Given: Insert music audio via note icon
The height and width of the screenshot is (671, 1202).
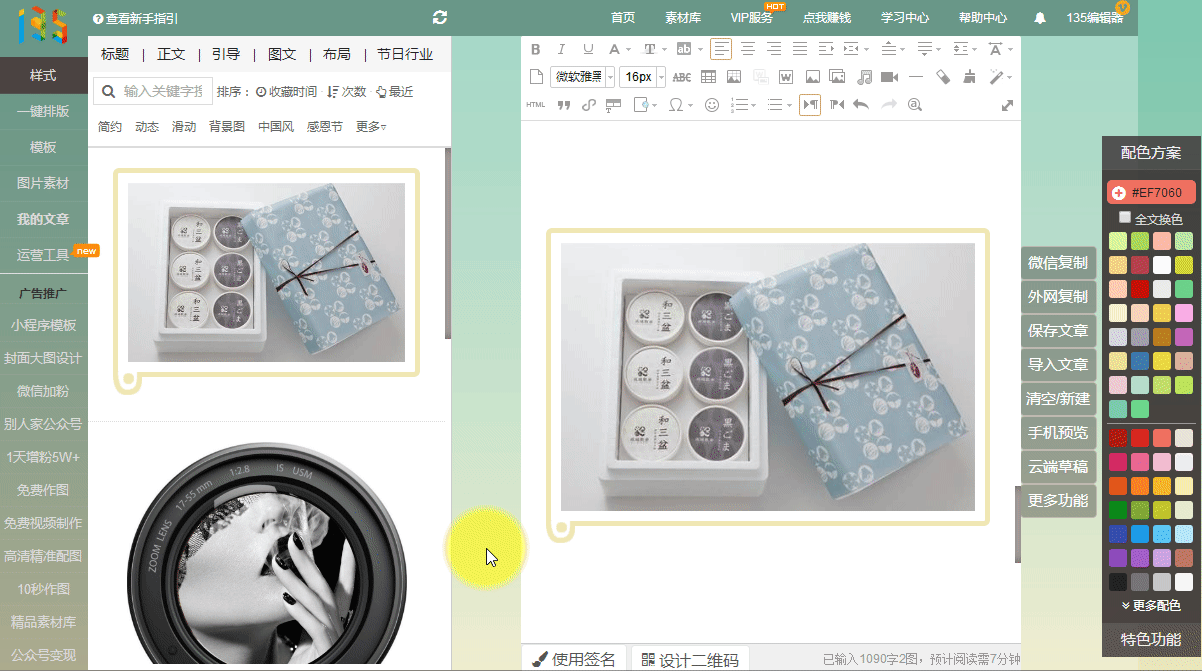Looking at the screenshot, I should point(864,77).
